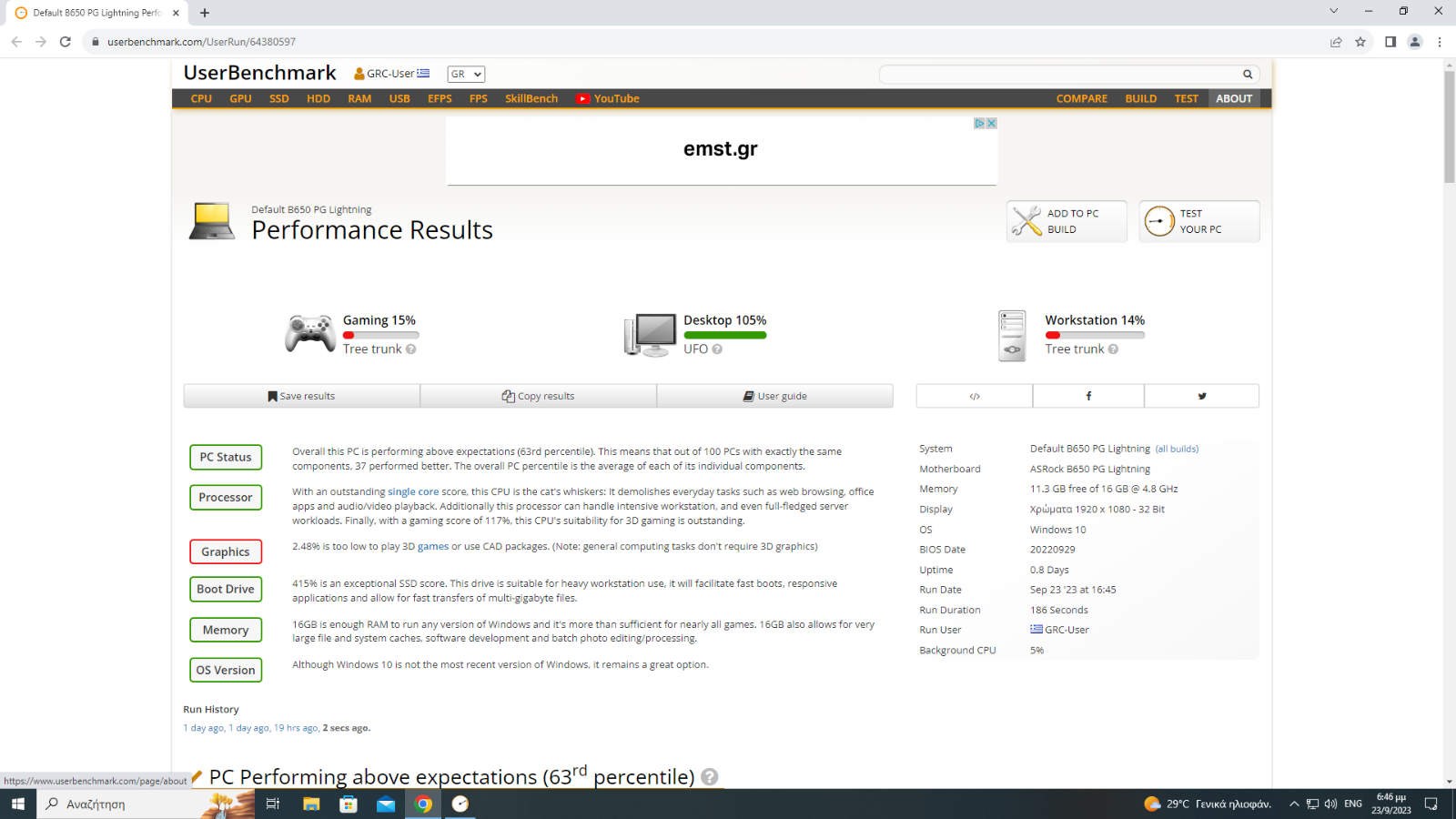This screenshot has height=819, width=1456.
Task: Click the GRC-User profile link in header
Action: pyautogui.click(x=391, y=74)
